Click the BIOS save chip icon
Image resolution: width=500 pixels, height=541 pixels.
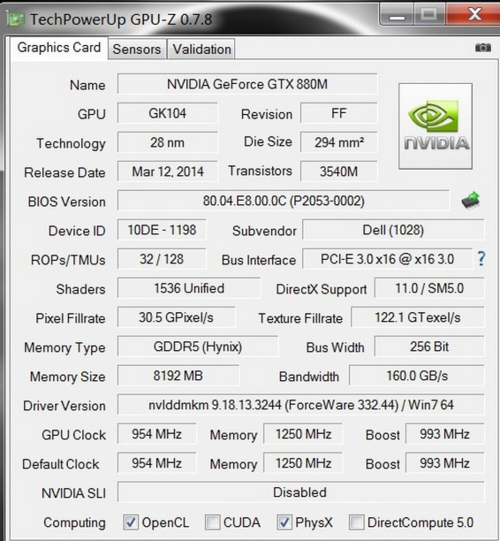[x=471, y=200]
